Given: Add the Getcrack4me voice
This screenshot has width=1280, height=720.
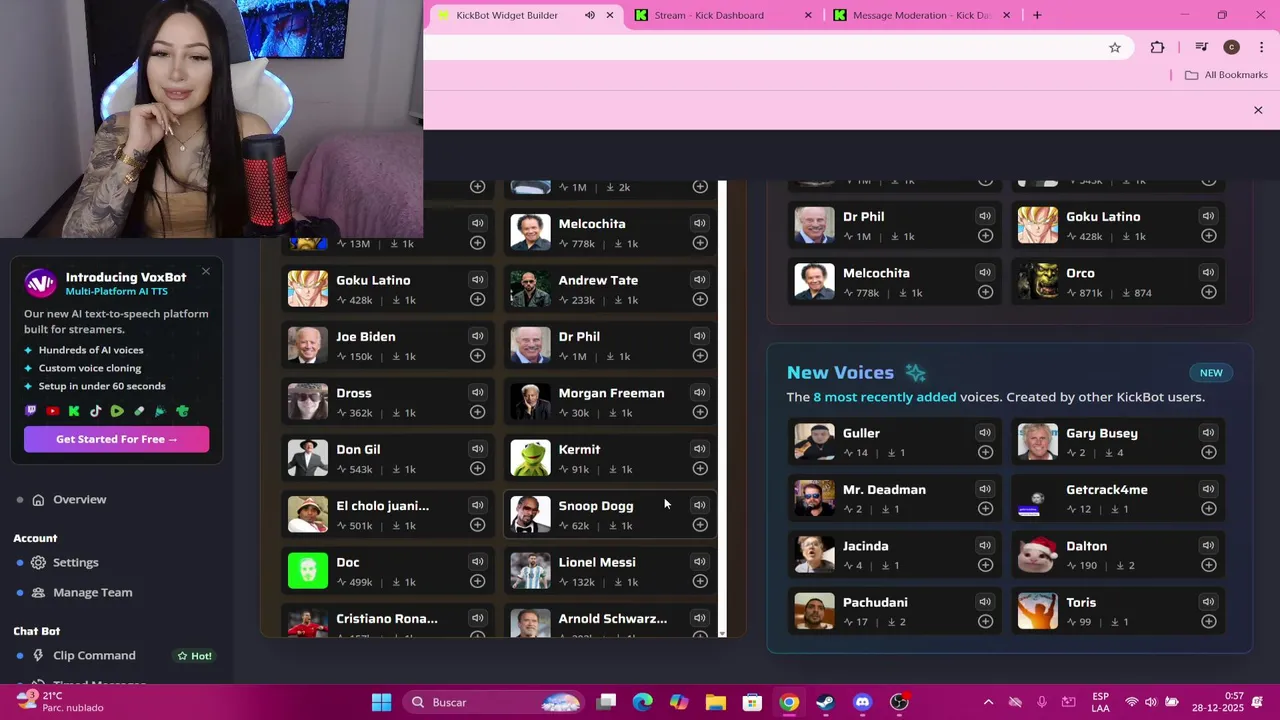Looking at the screenshot, I should (x=1208, y=509).
